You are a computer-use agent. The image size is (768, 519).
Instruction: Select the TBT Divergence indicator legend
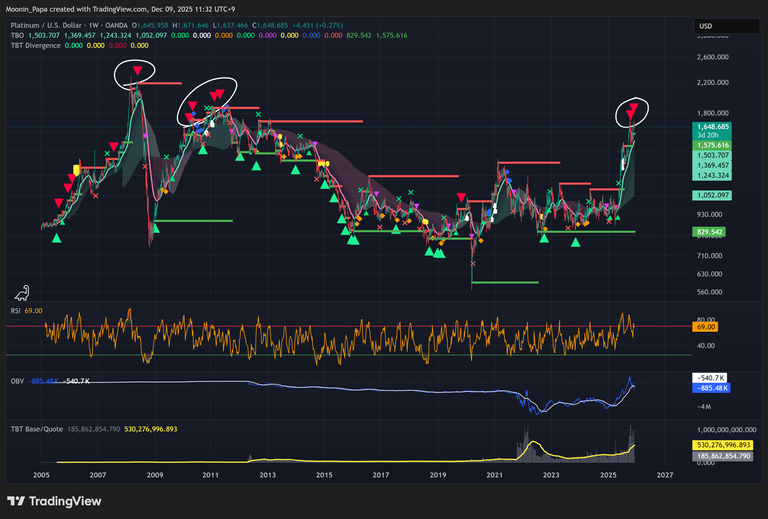pyautogui.click(x=35, y=47)
